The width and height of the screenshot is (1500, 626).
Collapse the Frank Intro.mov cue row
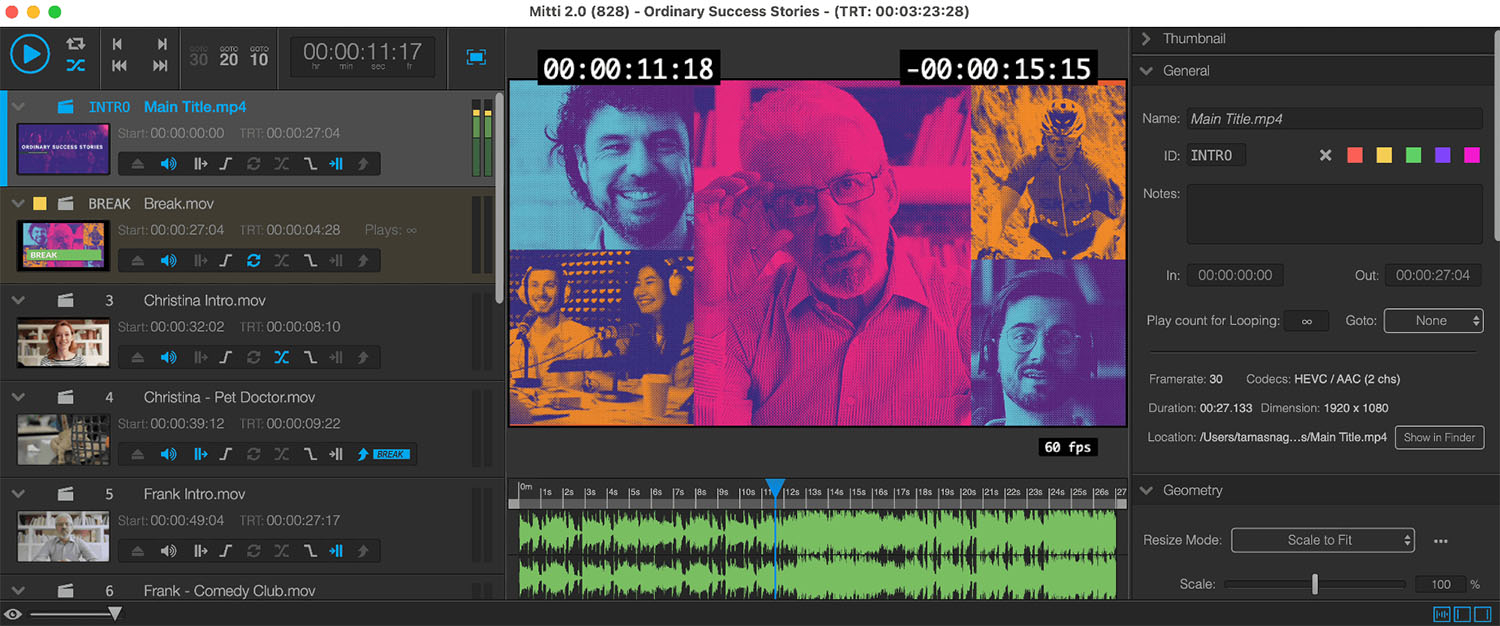(x=18, y=494)
